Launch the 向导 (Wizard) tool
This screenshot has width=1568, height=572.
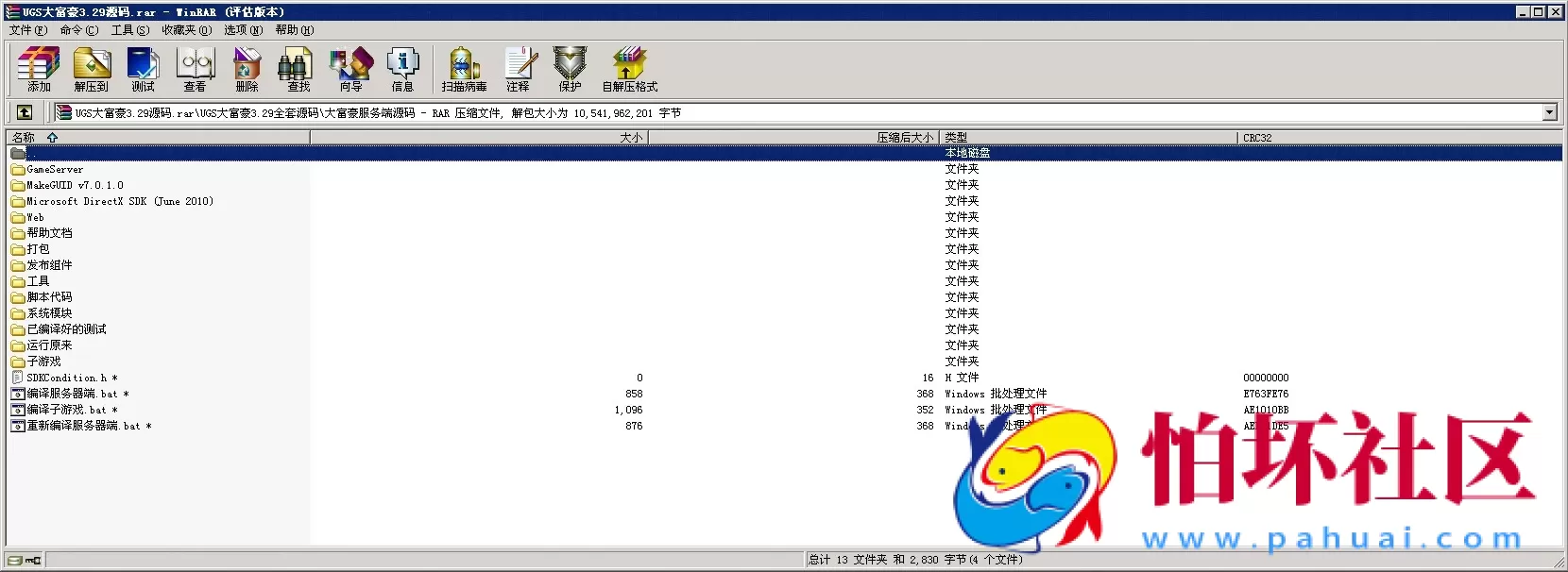(x=351, y=70)
